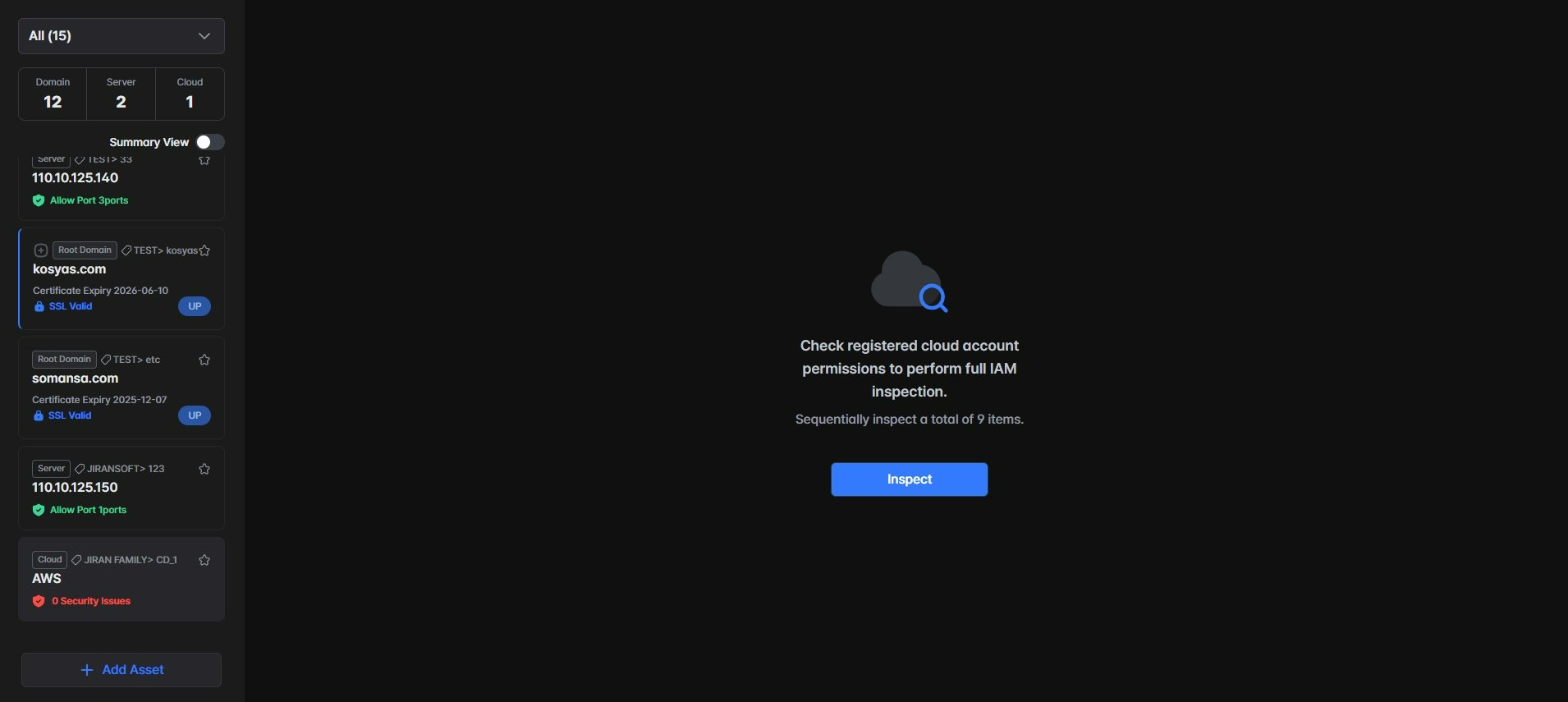Click the cloud search icon

pyautogui.click(x=909, y=282)
